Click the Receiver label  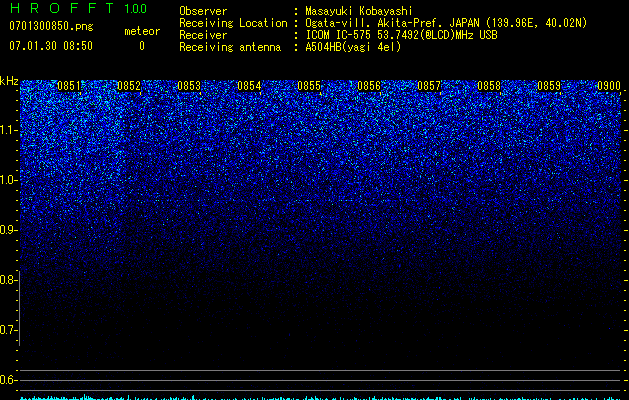coord(203,35)
